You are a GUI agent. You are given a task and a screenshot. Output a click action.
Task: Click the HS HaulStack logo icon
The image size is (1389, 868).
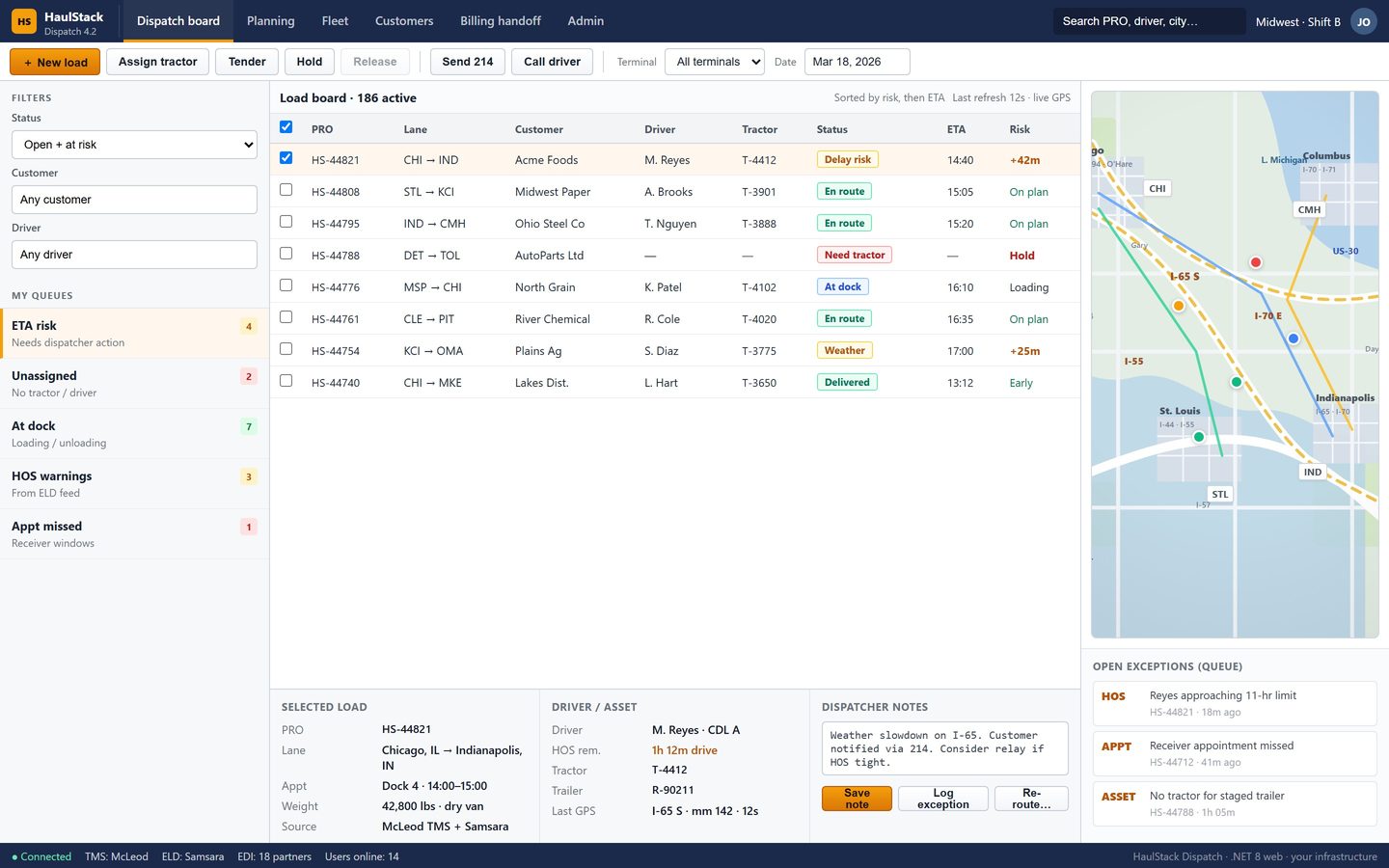(x=24, y=21)
